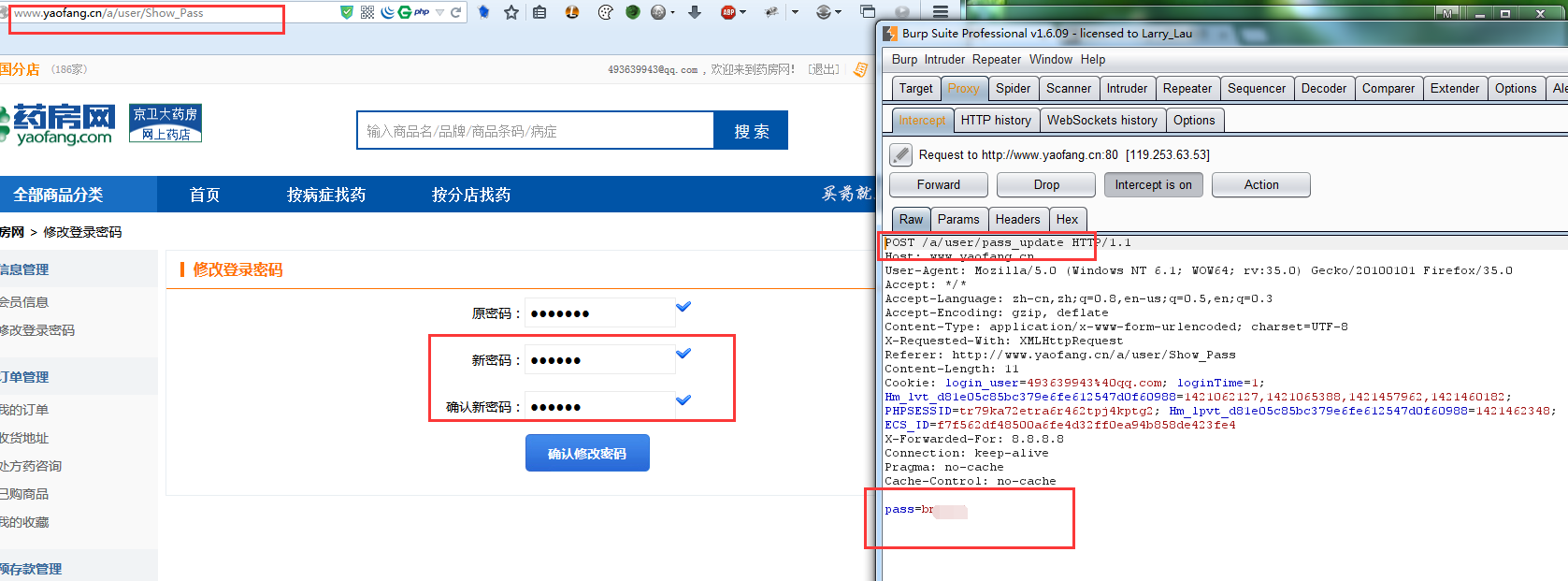Show bookmarks list icon in Firefox toolbar
This screenshot has height=581, width=1568.
pyautogui.click(x=539, y=12)
